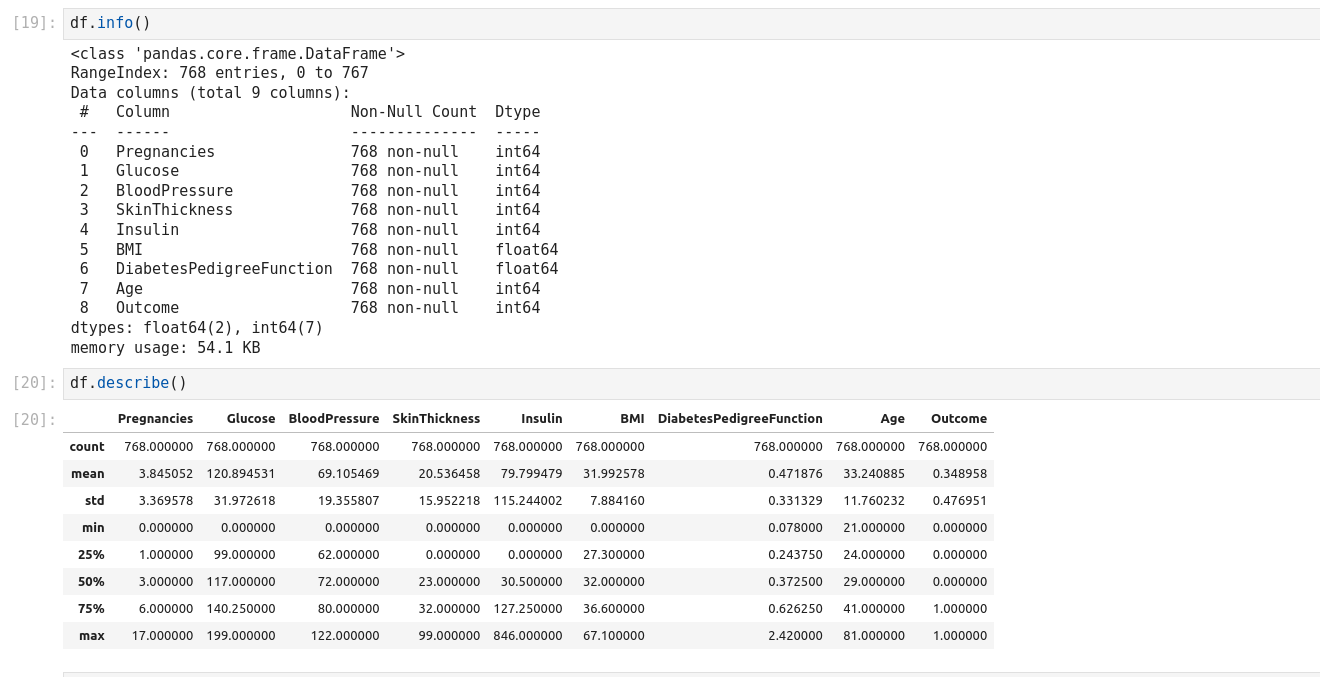
Task: Select the [19] input cell prompt
Action: coord(34,23)
